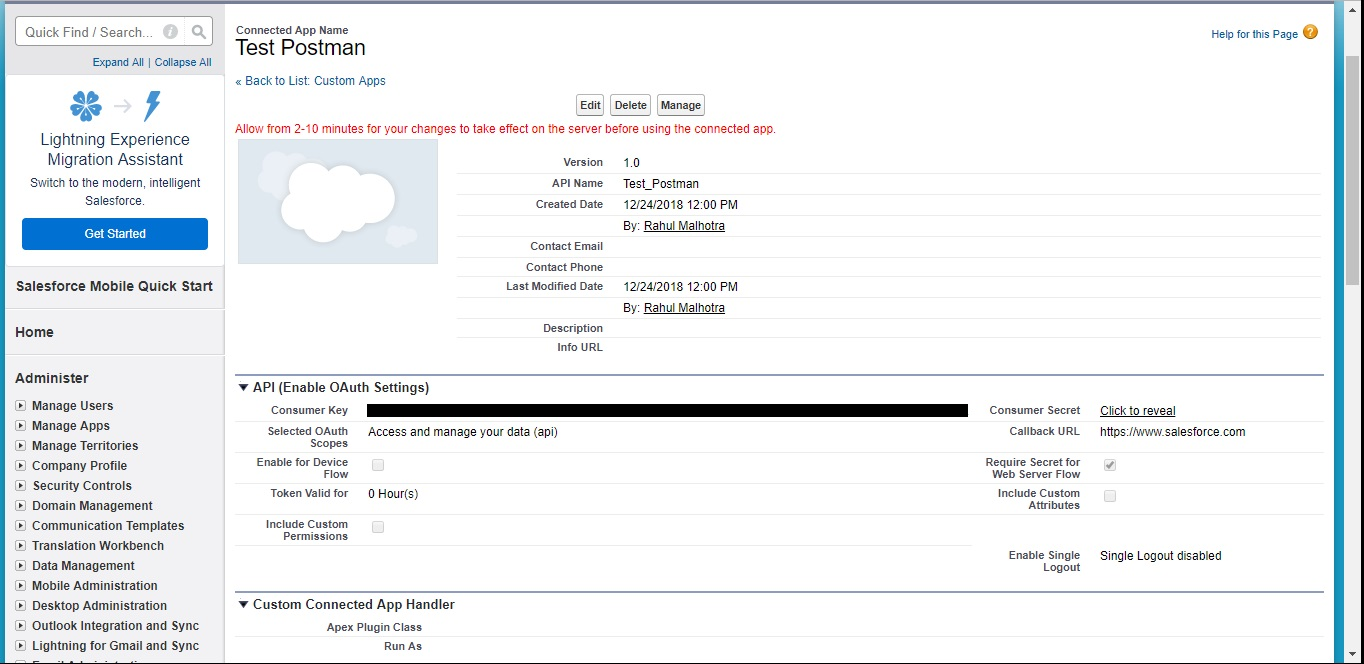The image size is (1364, 664).
Task: Click the Quick Find search magnifier icon
Action: pos(199,32)
